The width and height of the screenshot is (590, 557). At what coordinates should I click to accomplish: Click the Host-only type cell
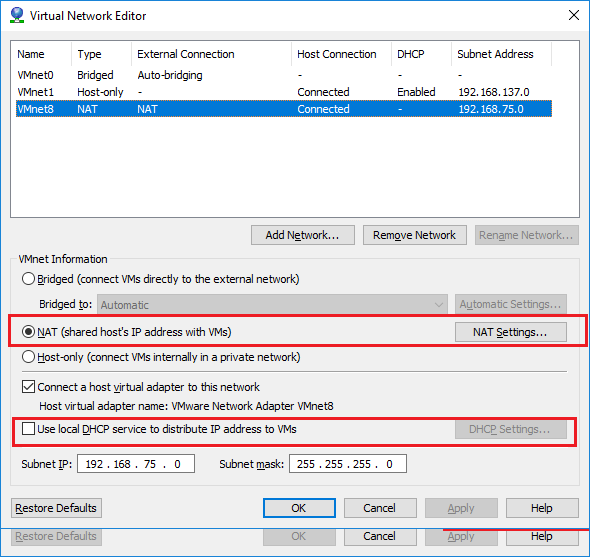click(100, 92)
